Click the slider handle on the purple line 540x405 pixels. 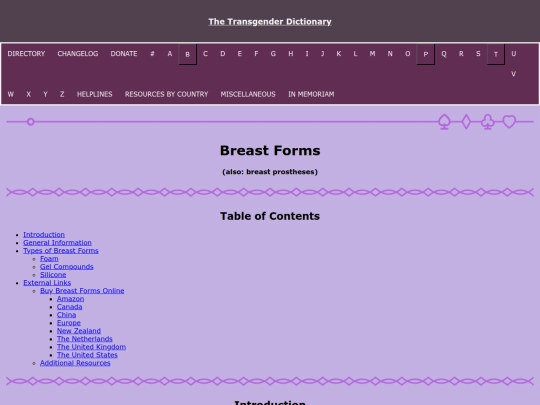pyautogui.click(x=31, y=122)
